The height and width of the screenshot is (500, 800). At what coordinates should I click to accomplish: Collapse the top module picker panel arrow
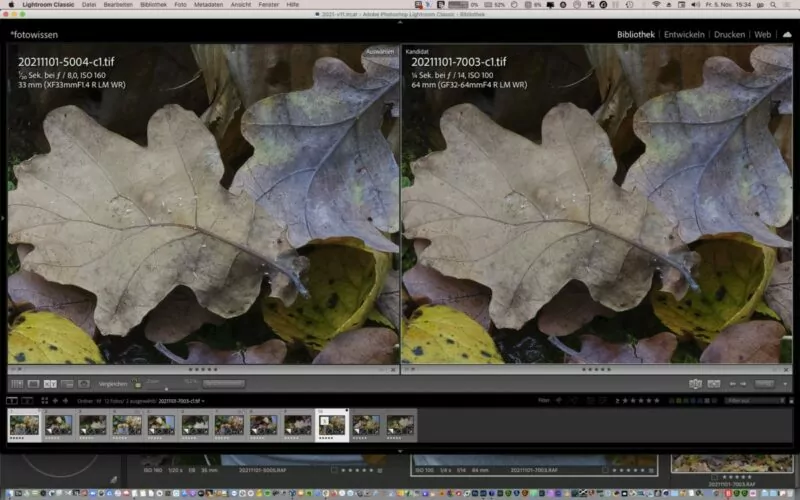pos(400,22)
